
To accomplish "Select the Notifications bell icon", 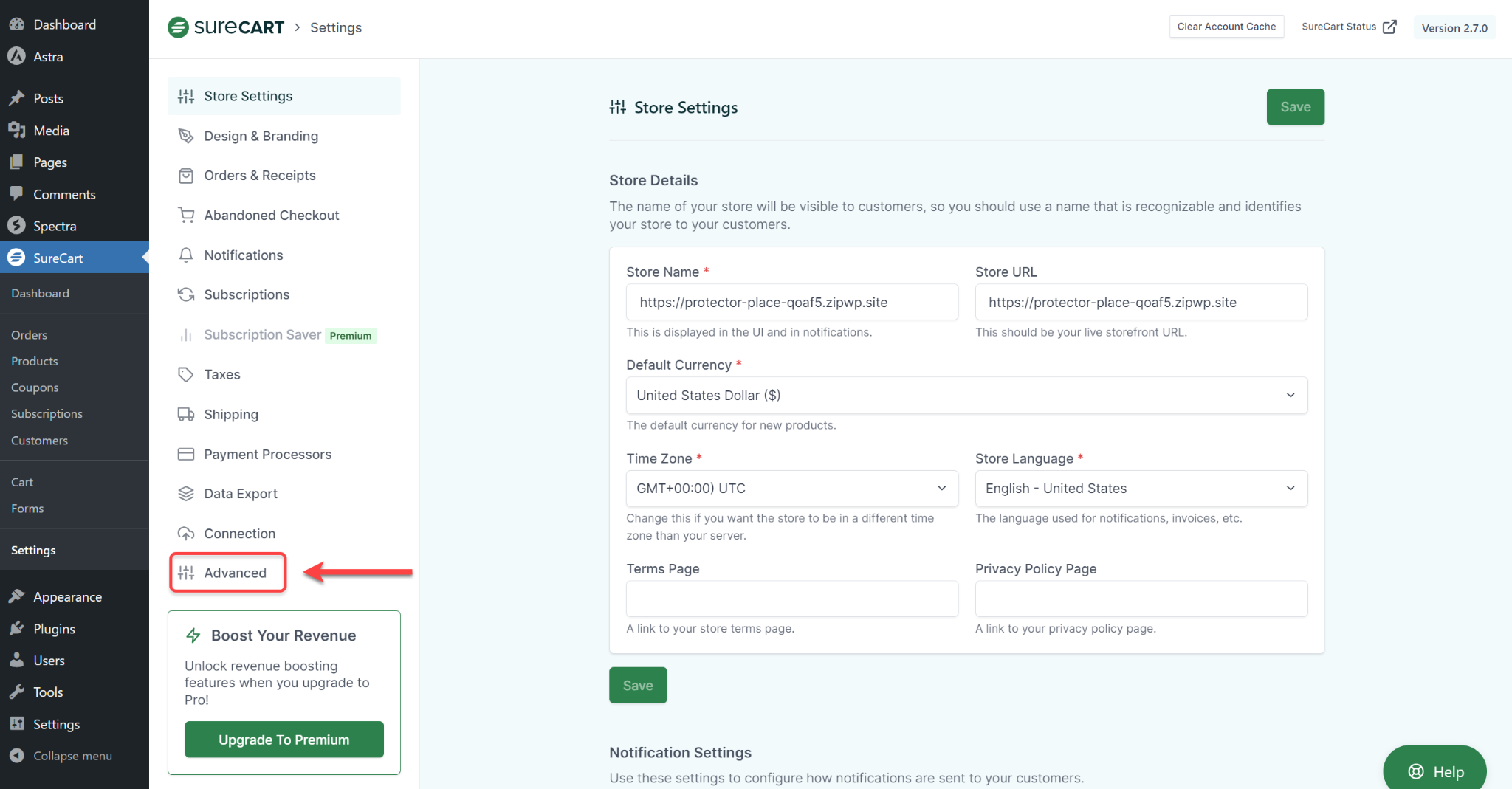I will (x=185, y=255).
